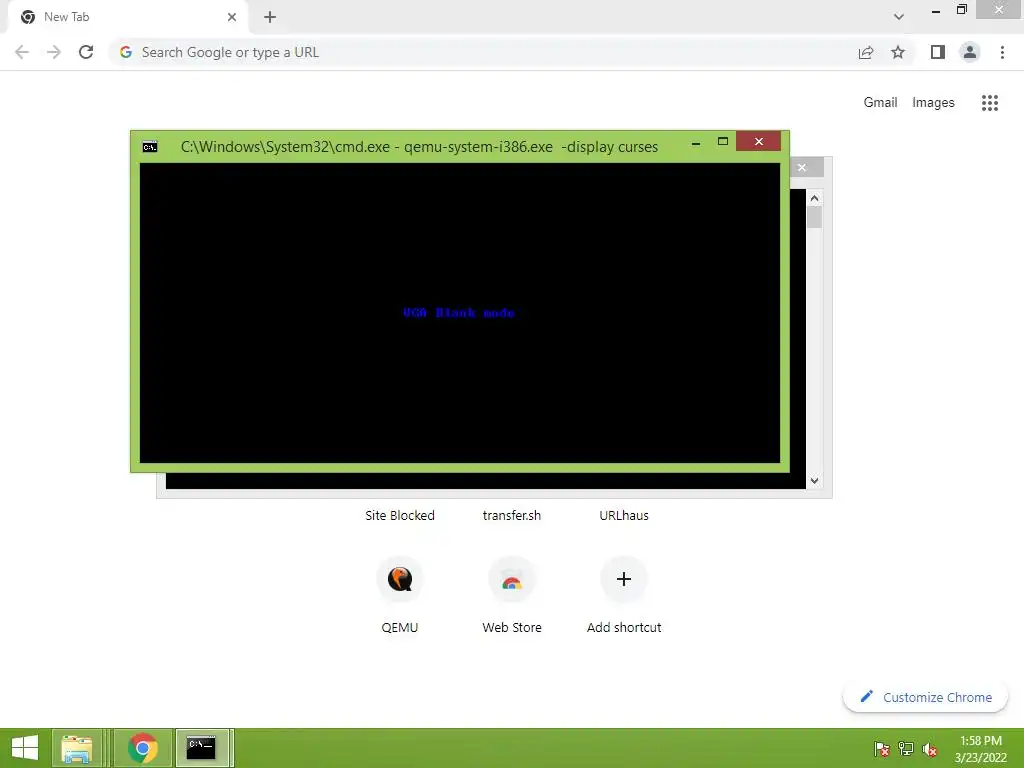The width and height of the screenshot is (1024, 768).
Task: Open the taskbar clock and date
Action: click(x=980, y=749)
